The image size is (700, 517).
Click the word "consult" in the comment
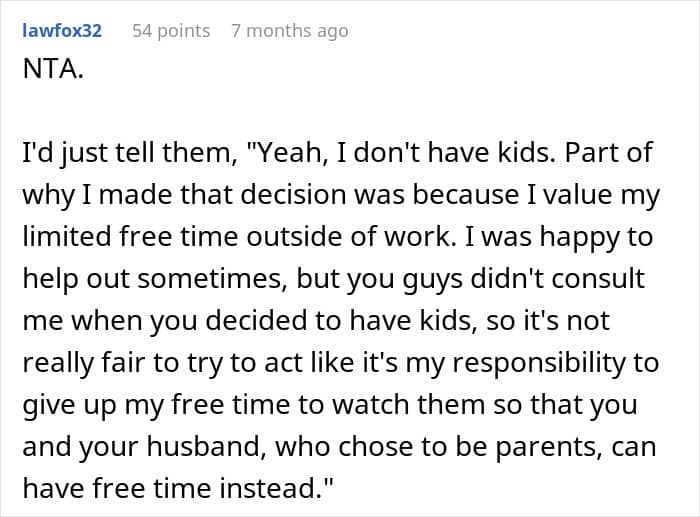click(598, 279)
